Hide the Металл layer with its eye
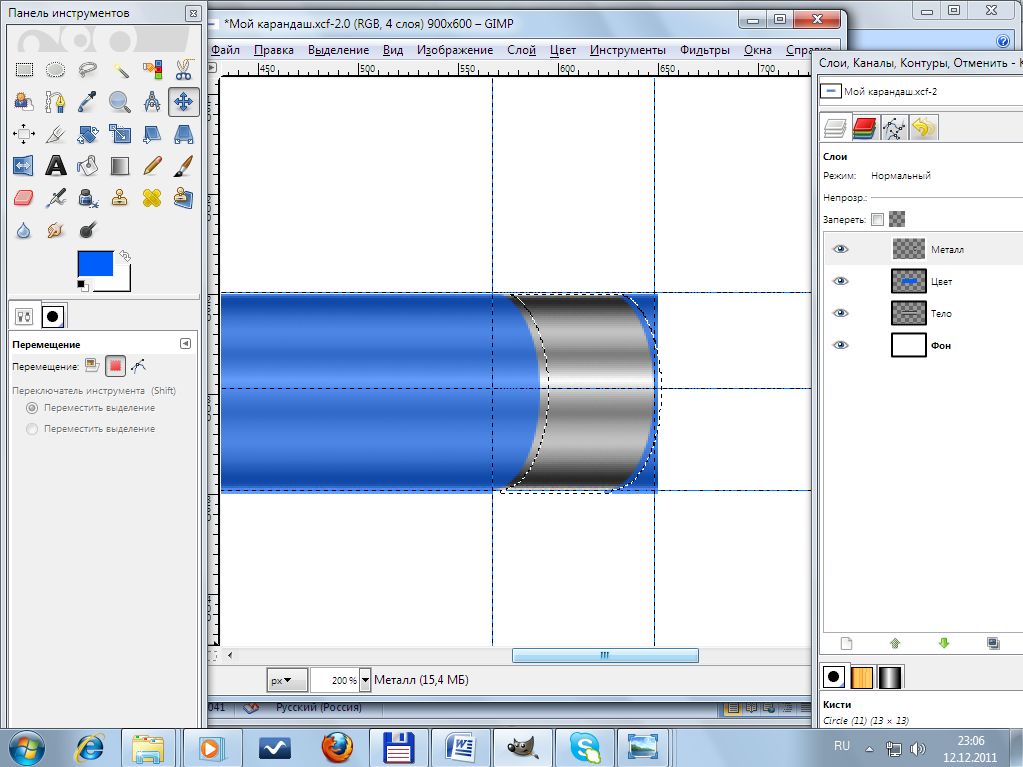This screenshot has width=1023, height=767. click(841, 249)
